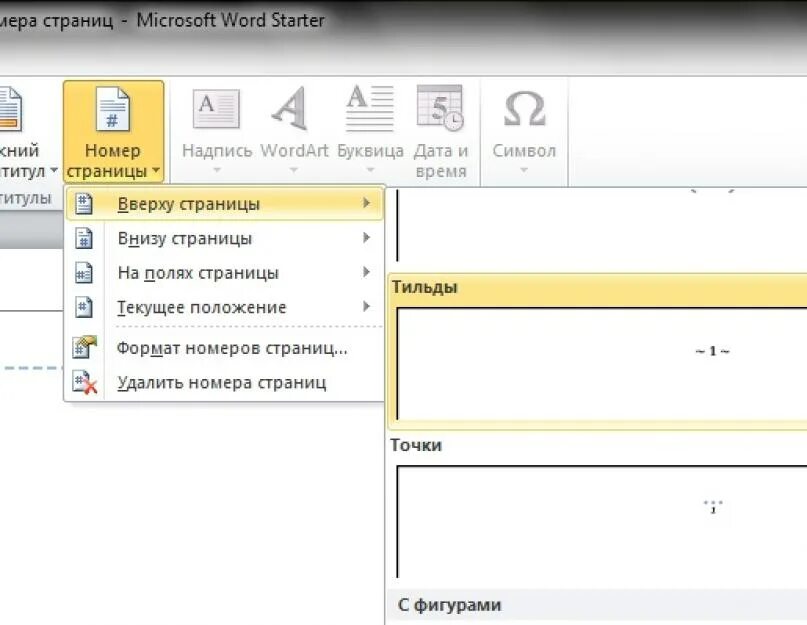Click the Тильды gallery heading
The width and height of the screenshot is (807, 625).
click(425, 287)
